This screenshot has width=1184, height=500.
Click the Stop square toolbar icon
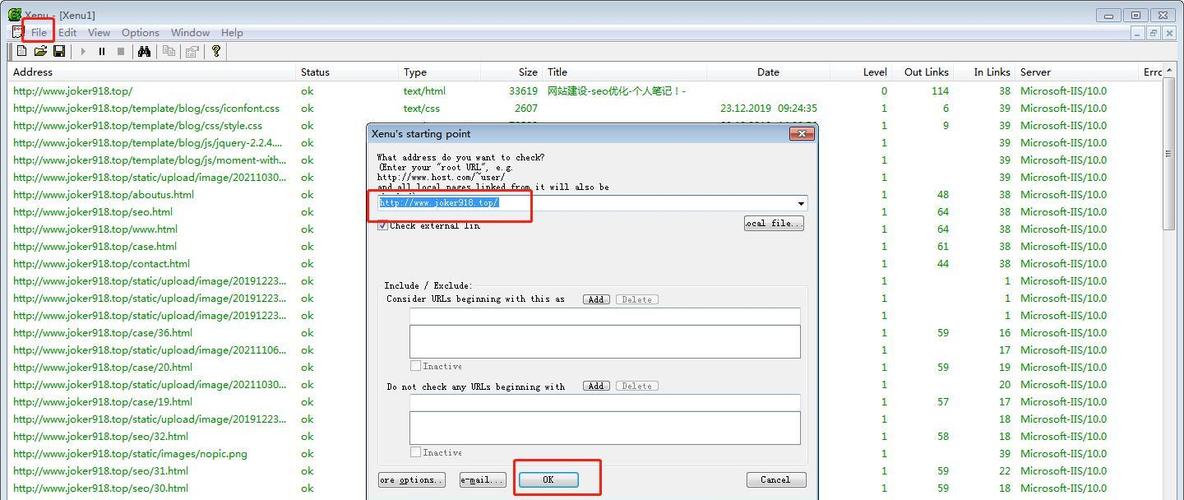tap(121, 51)
